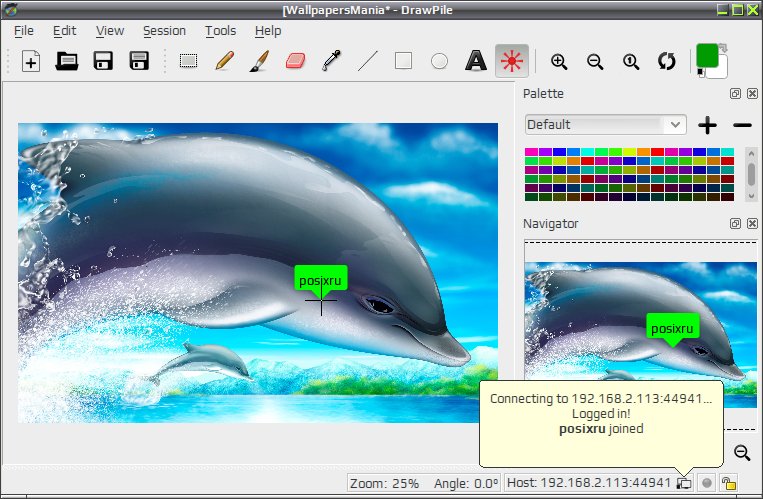Create a new document with the toolbar icon
Screen dimensions: 763x499
(31, 61)
